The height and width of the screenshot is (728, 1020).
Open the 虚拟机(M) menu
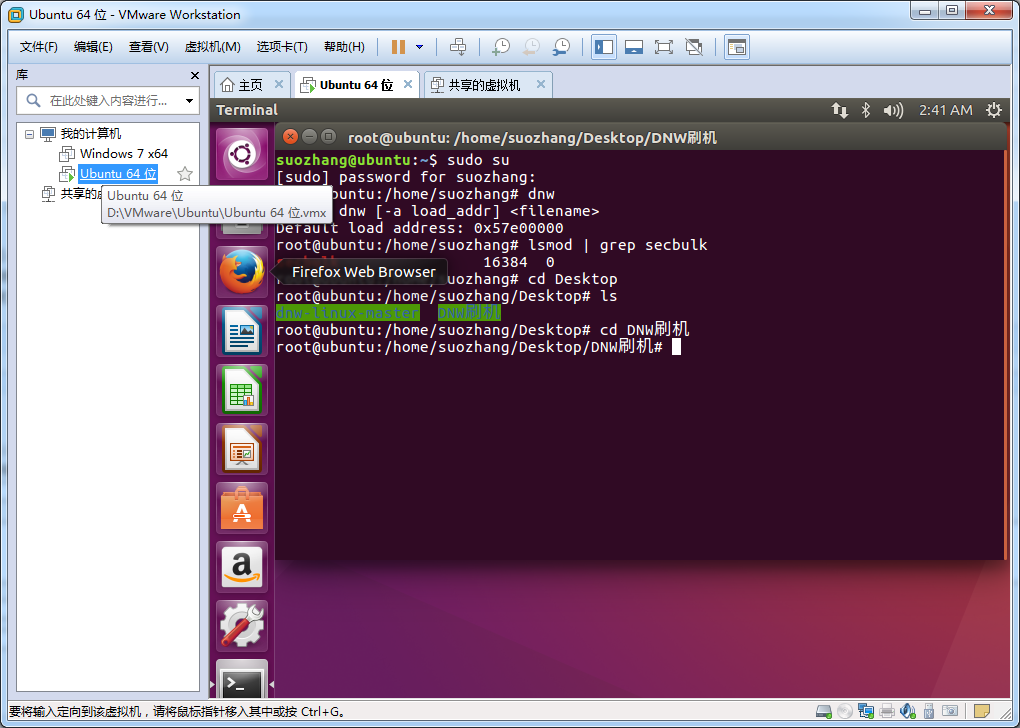point(213,47)
